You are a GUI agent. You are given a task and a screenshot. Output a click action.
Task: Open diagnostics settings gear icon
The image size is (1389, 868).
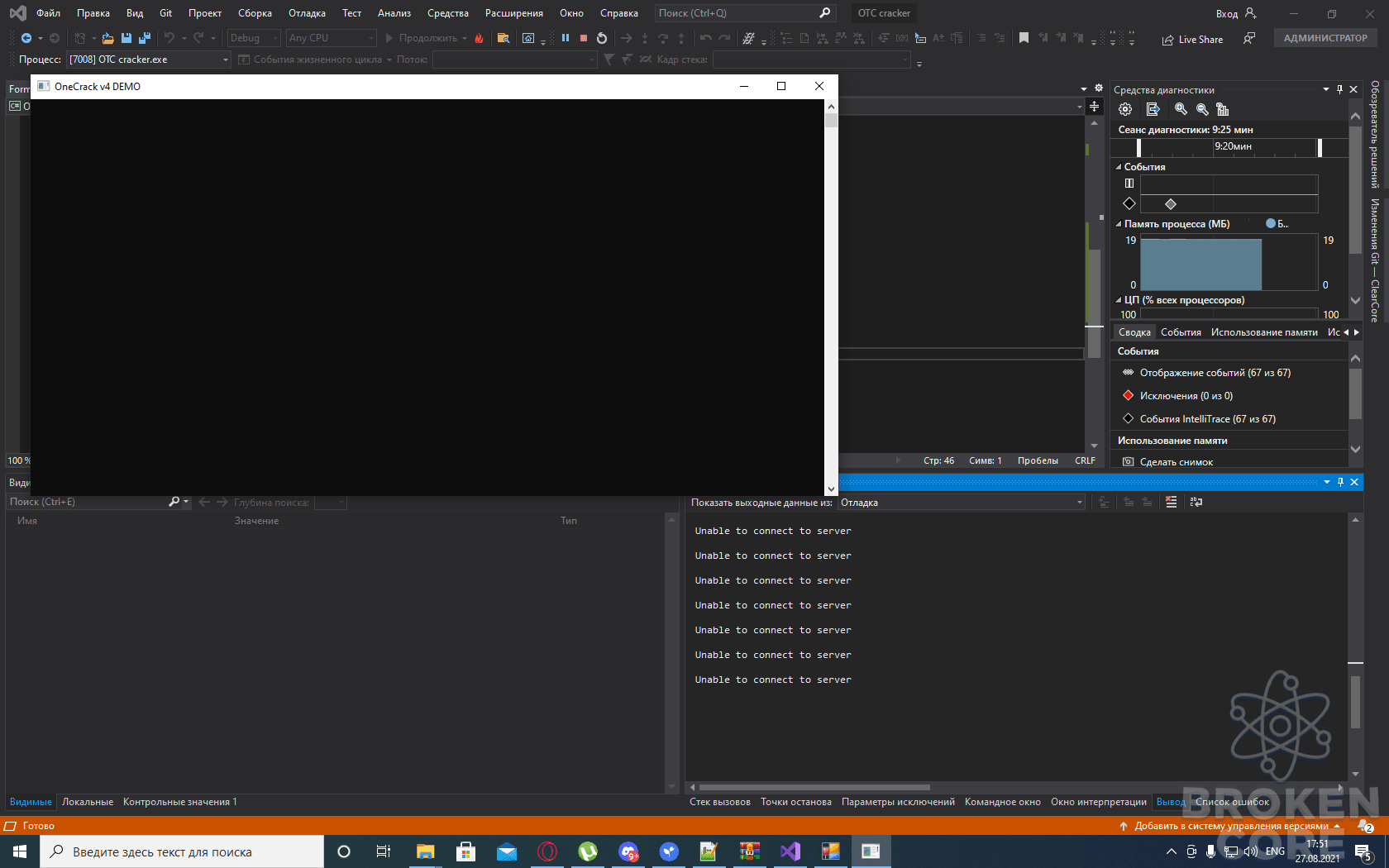[x=1125, y=109]
